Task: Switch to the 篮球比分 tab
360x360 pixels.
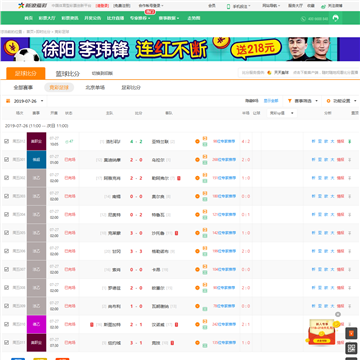Action: pyautogui.click(x=67, y=74)
